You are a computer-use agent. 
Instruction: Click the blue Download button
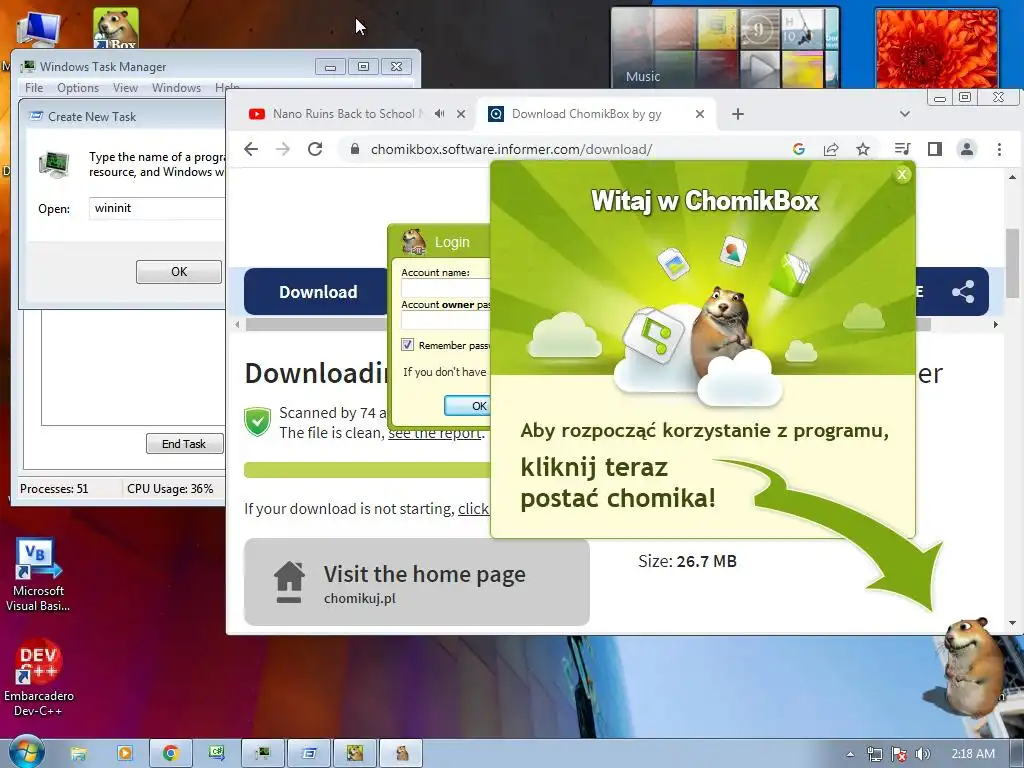coord(318,291)
